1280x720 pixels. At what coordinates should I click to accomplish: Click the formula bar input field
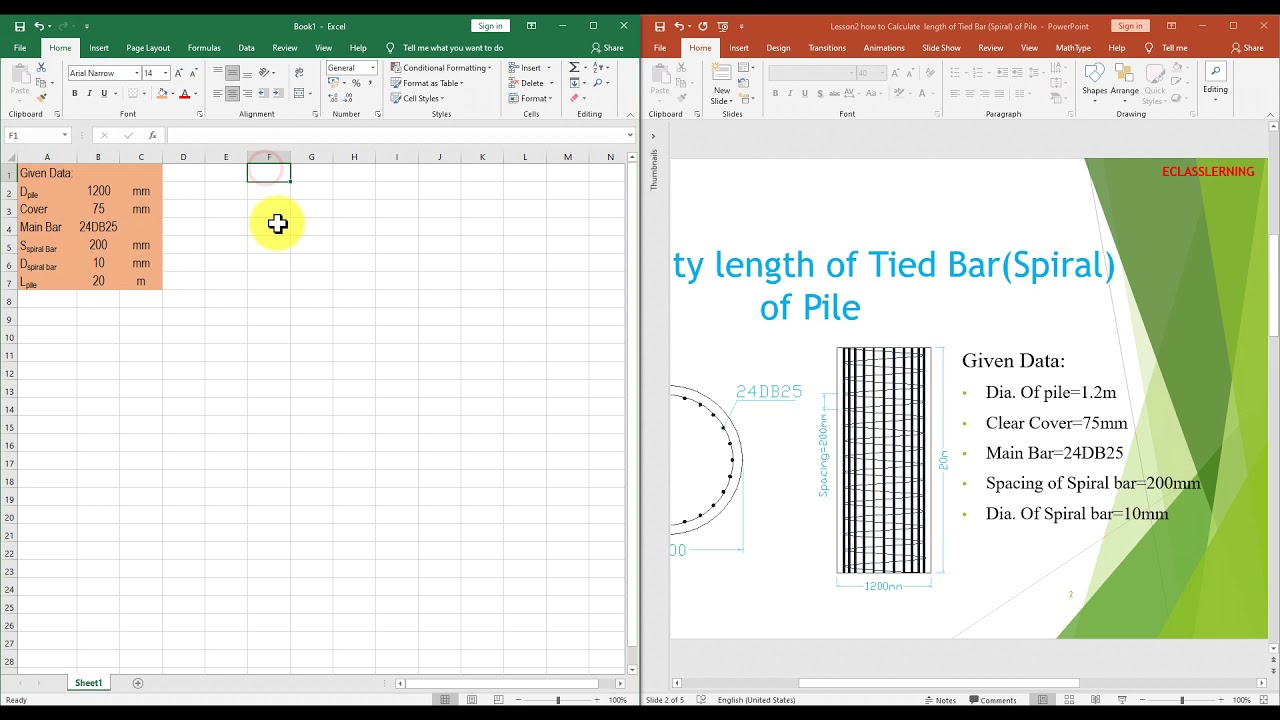pyautogui.click(x=400, y=135)
